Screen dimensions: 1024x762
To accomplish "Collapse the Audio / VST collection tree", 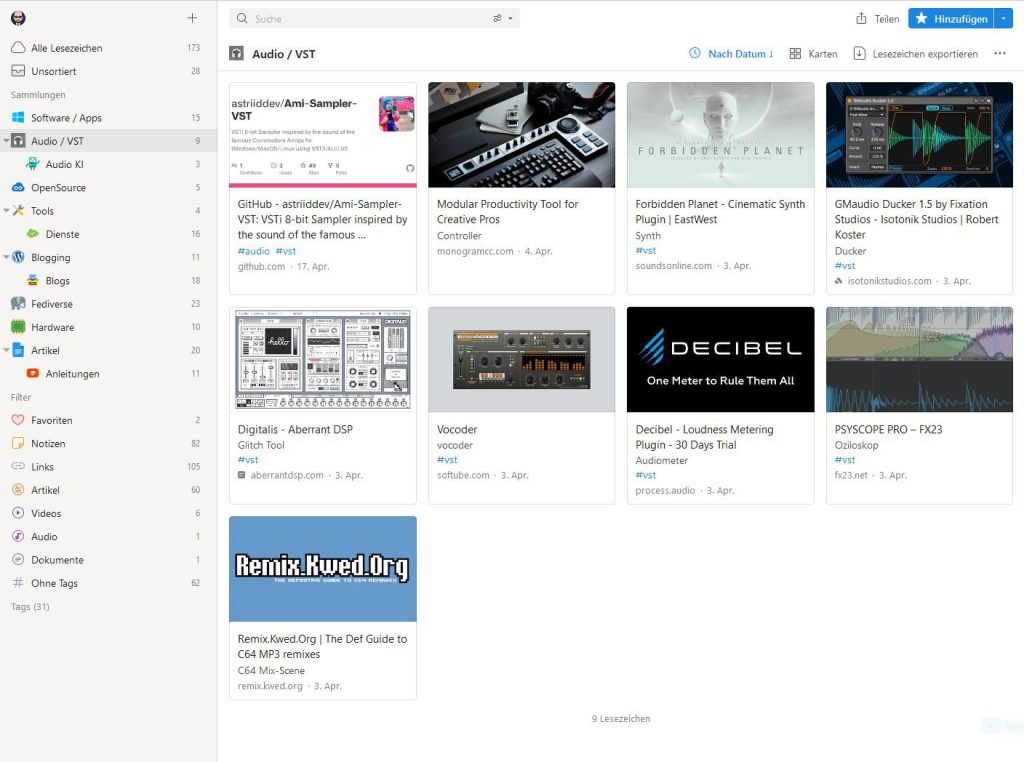I will pyautogui.click(x=6, y=140).
